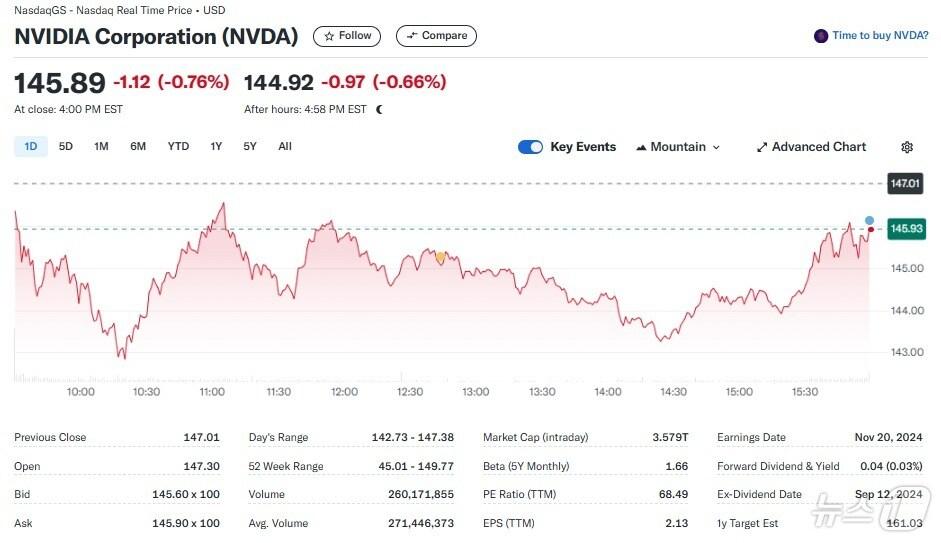Viewport: 941px width, 543px height.
Task: Click the blue dot marker at chart end
Action: click(869, 220)
